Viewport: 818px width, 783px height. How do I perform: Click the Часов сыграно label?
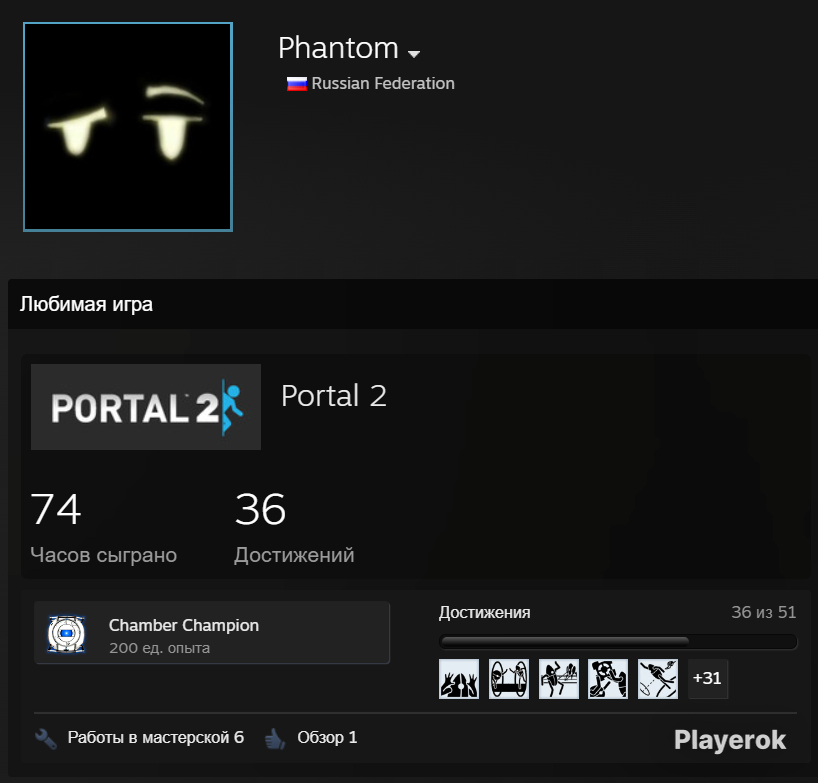104,555
